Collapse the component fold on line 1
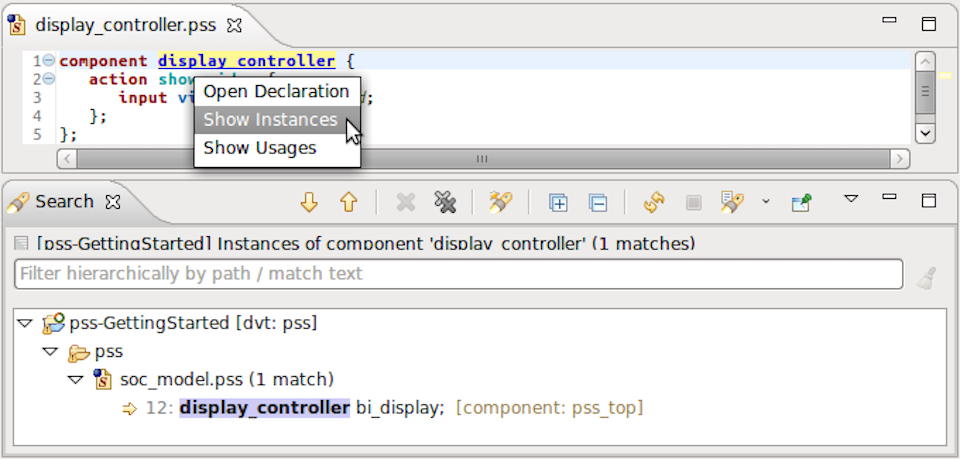The height and width of the screenshot is (459, 960). pyautogui.click(x=48, y=61)
